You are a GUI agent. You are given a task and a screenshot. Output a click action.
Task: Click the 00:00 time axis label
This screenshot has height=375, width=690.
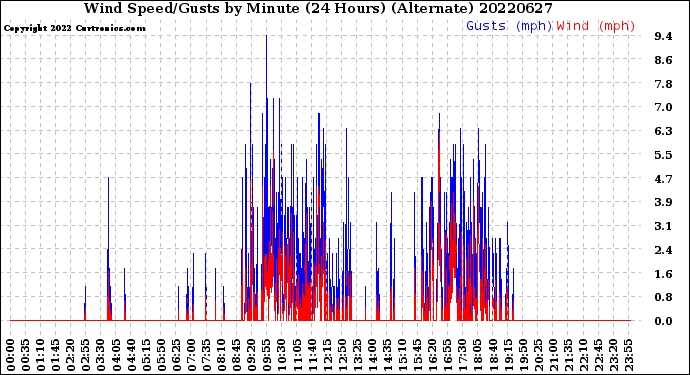coord(11,355)
